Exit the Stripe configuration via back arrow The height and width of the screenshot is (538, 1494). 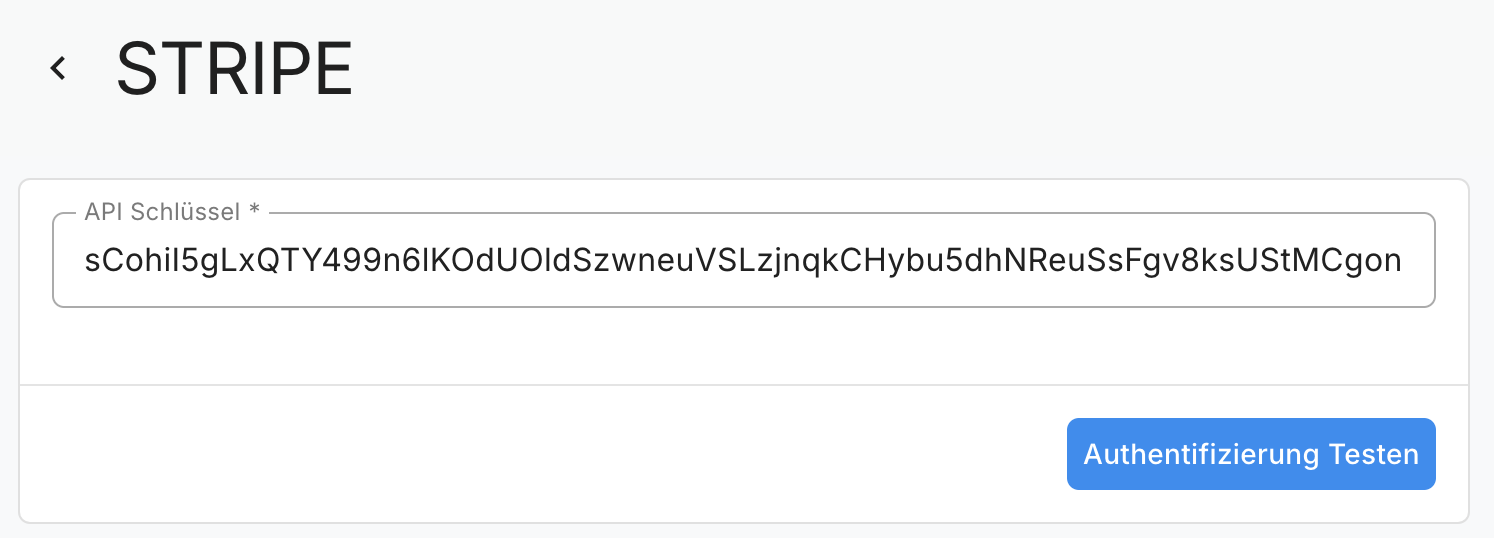pyautogui.click(x=59, y=68)
